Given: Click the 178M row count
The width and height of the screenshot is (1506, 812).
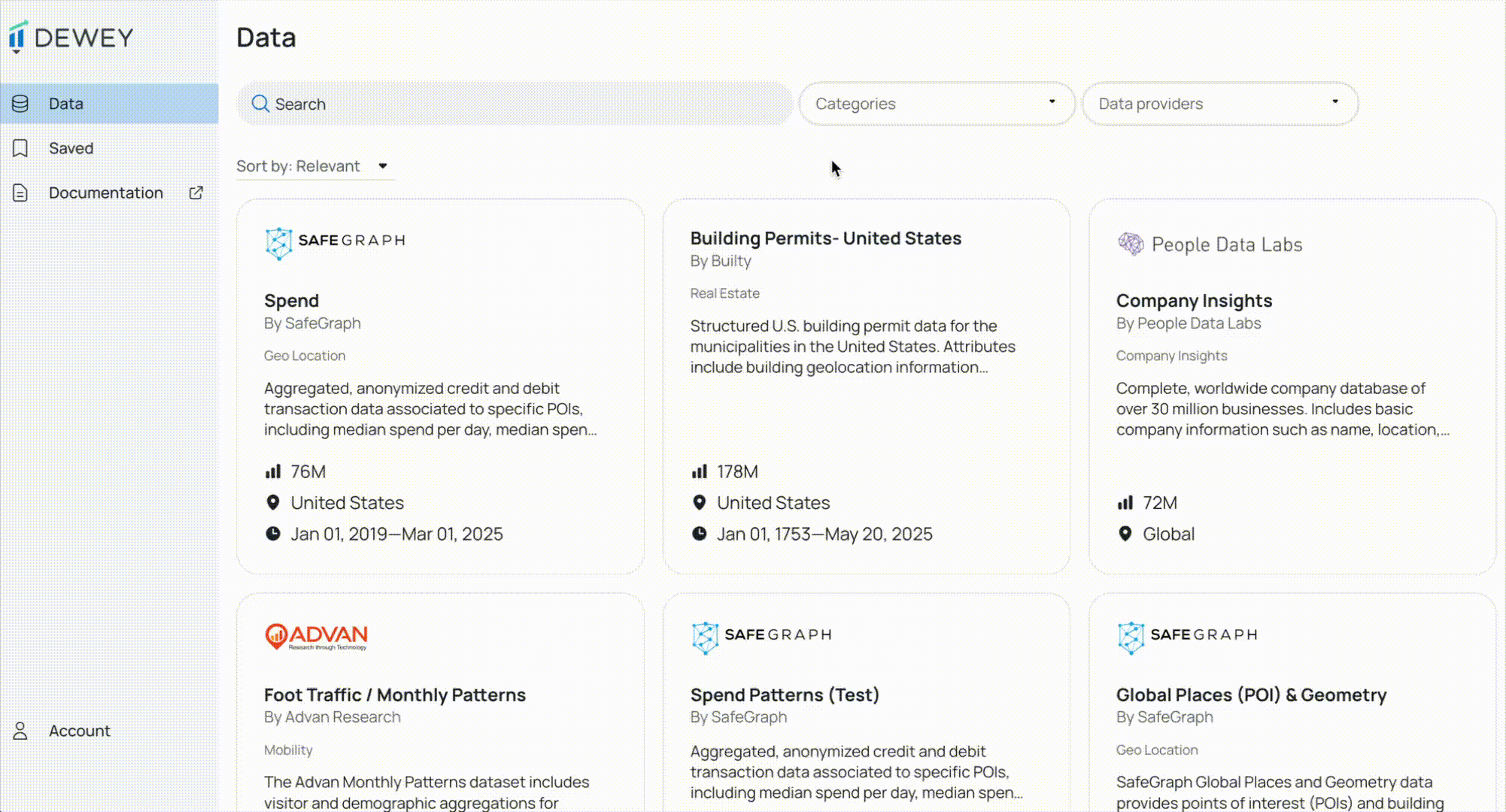Looking at the screenshot, I should pos(737,471).
